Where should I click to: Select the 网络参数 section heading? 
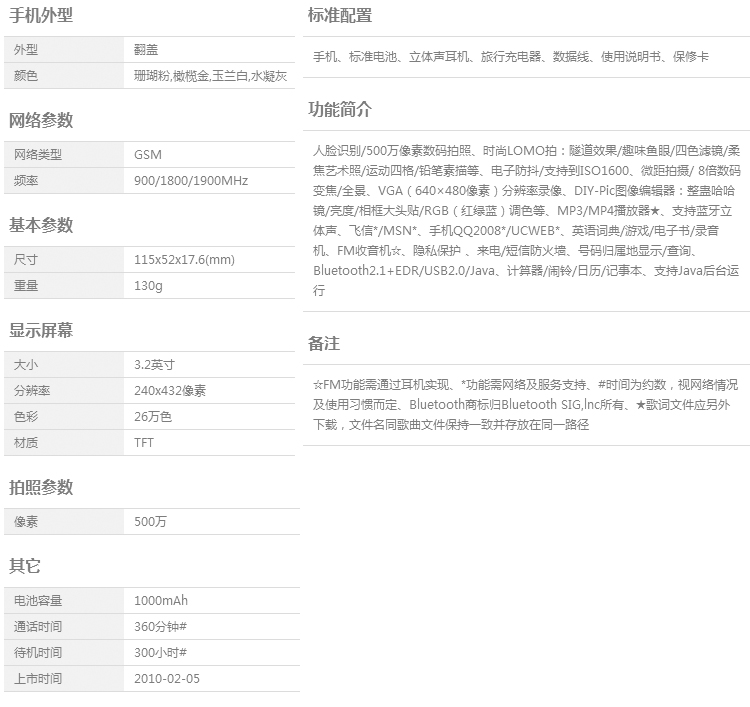pyautogui.click(x=40, y=121)
